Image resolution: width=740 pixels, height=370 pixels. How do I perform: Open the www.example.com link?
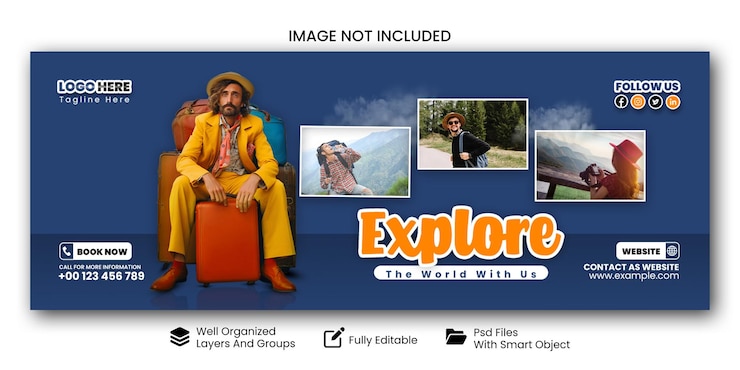coord(634,277)
